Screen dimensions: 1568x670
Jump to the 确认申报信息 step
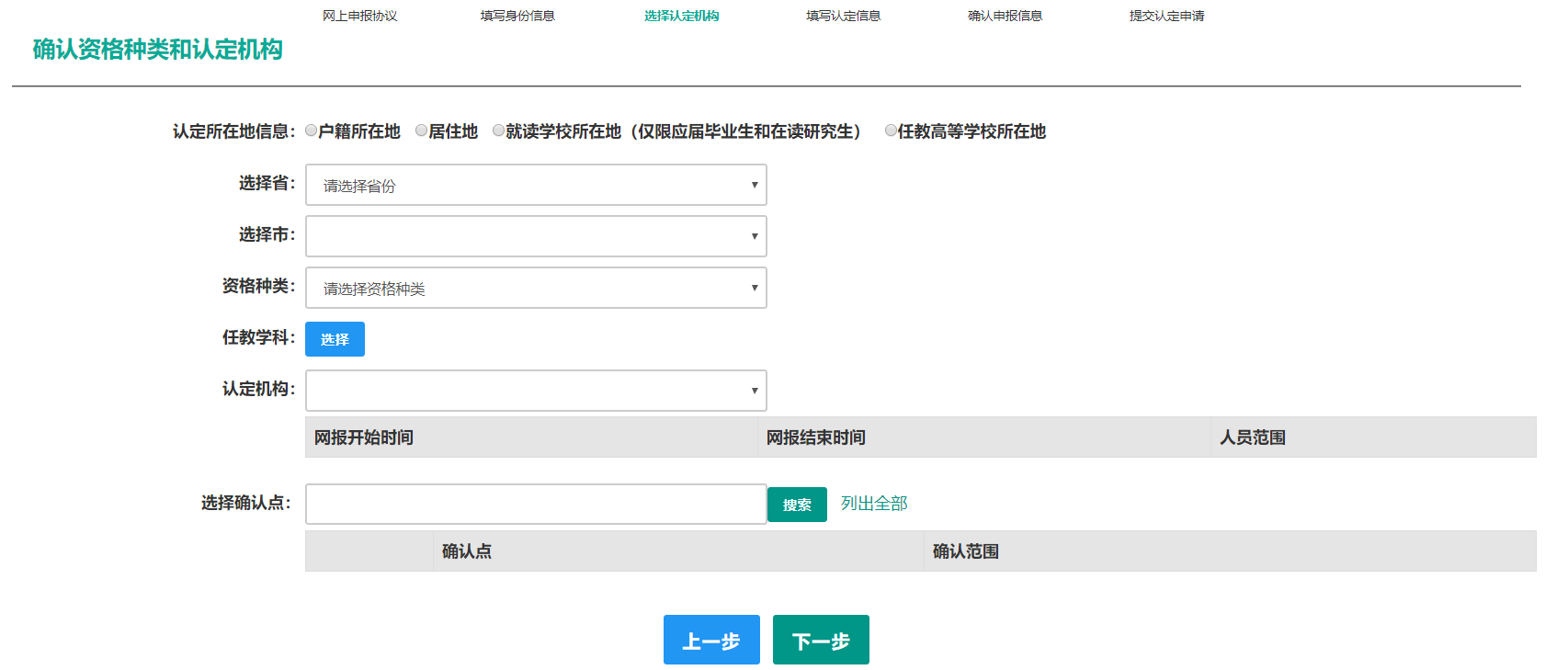point(1005,16)
